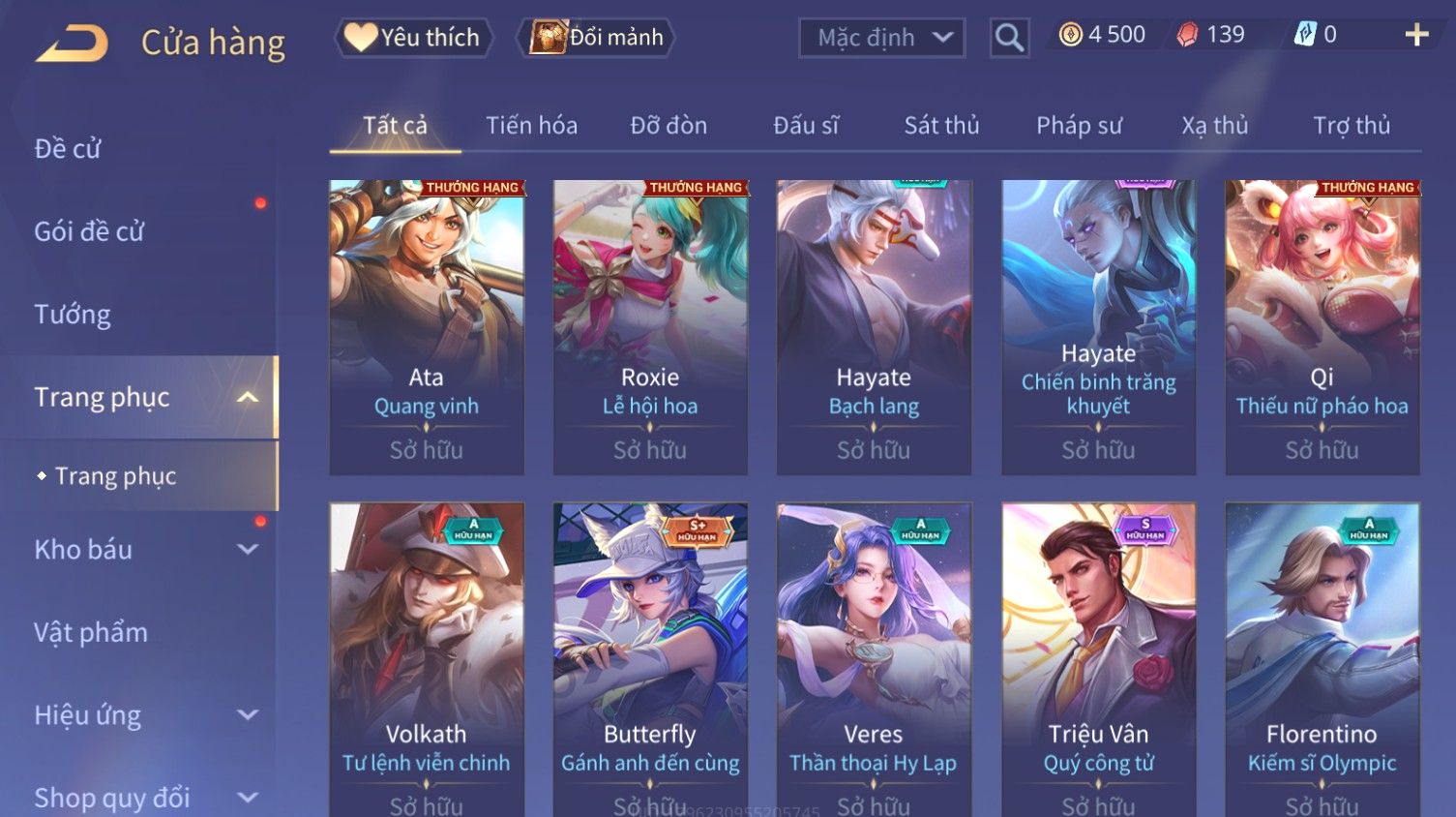
Task: Tap the plus icon to add currency
Action: coord(1416,35)
